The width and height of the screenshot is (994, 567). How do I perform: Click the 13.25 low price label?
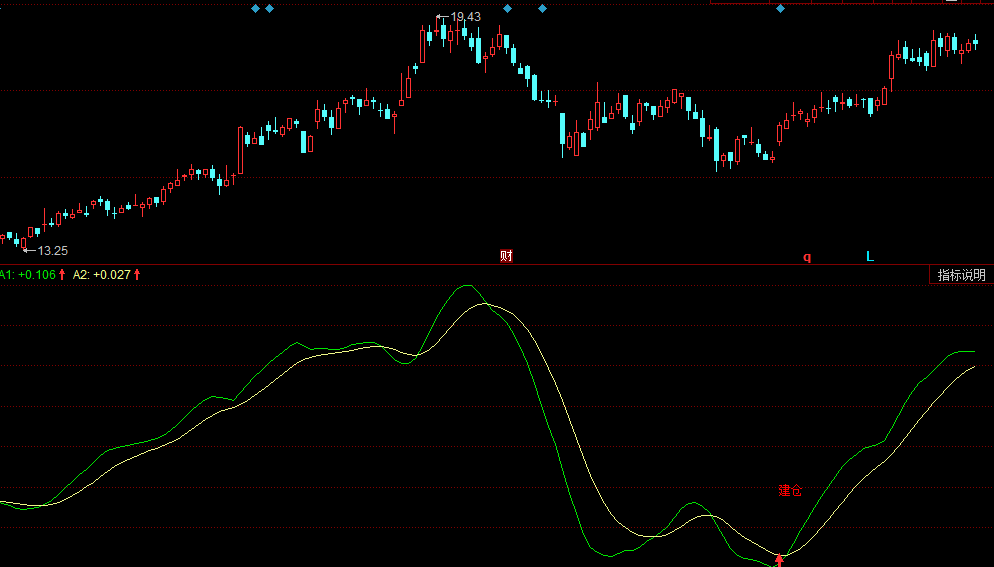pos(52,250)
